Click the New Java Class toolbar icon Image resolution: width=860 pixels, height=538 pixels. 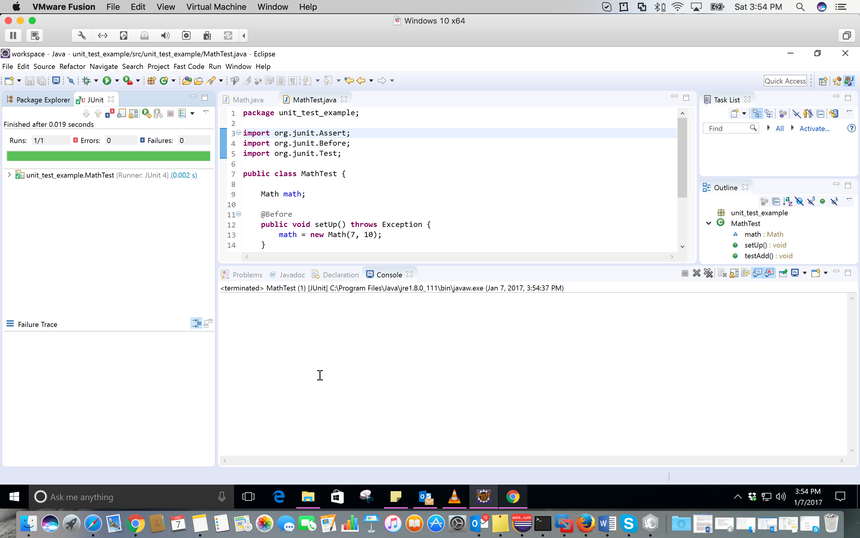point(162,81)
